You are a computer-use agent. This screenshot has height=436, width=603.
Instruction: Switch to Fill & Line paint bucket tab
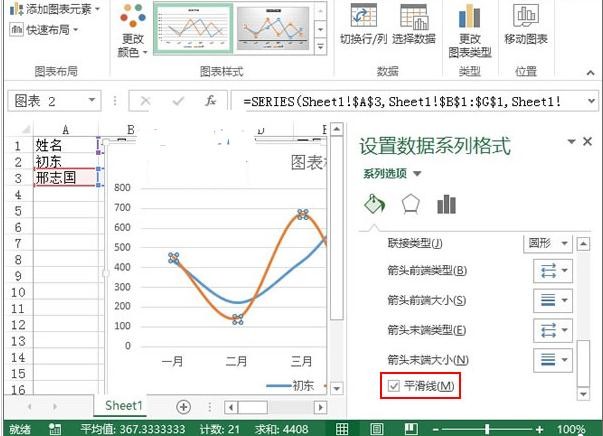point(374,204)
